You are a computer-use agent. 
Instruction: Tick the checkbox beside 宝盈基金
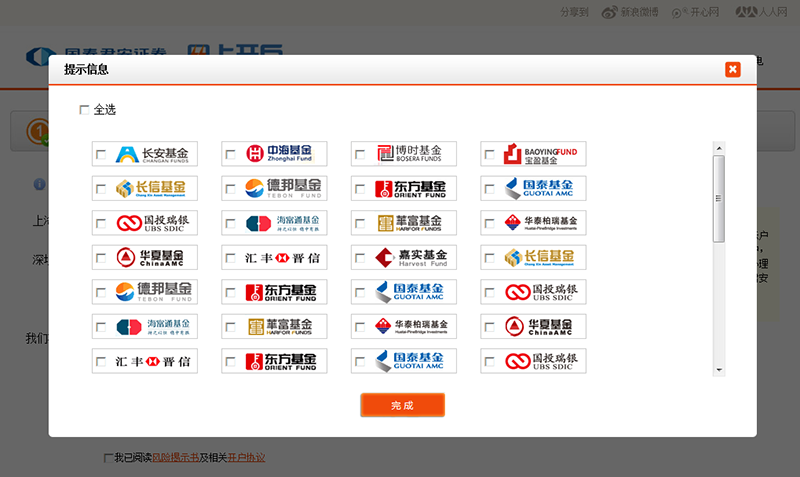489,155
